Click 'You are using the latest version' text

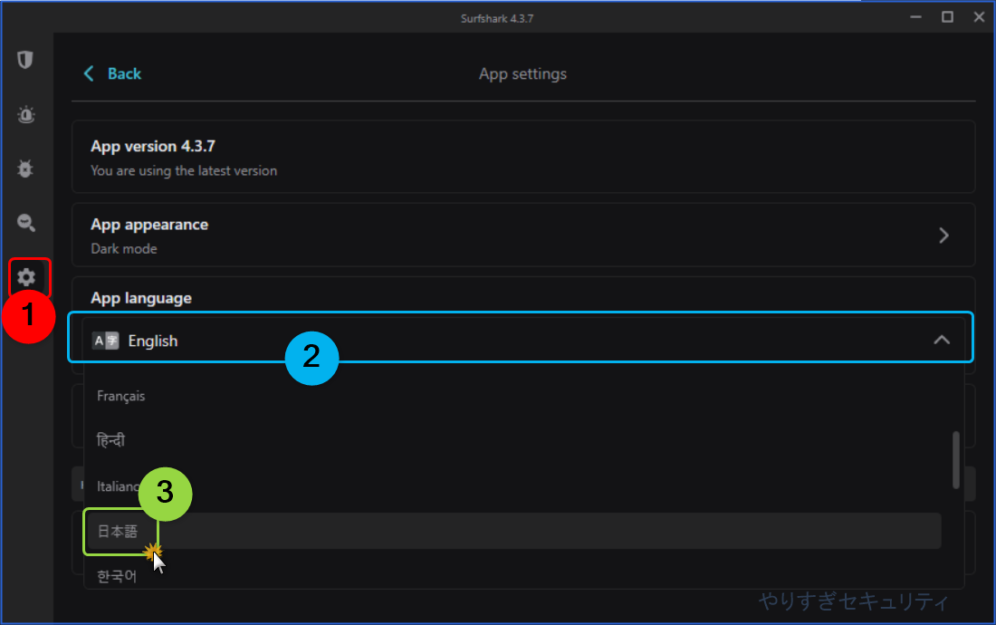tap(184, 171)
